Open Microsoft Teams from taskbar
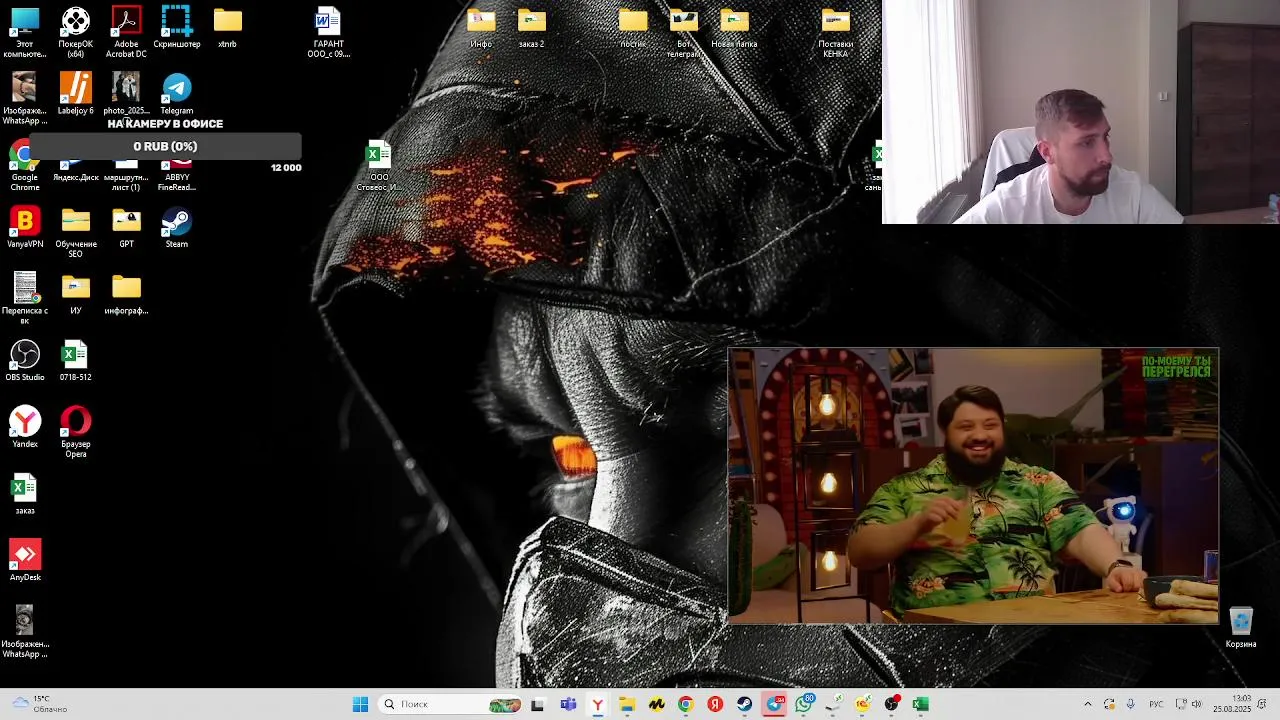 pos(568,704)
